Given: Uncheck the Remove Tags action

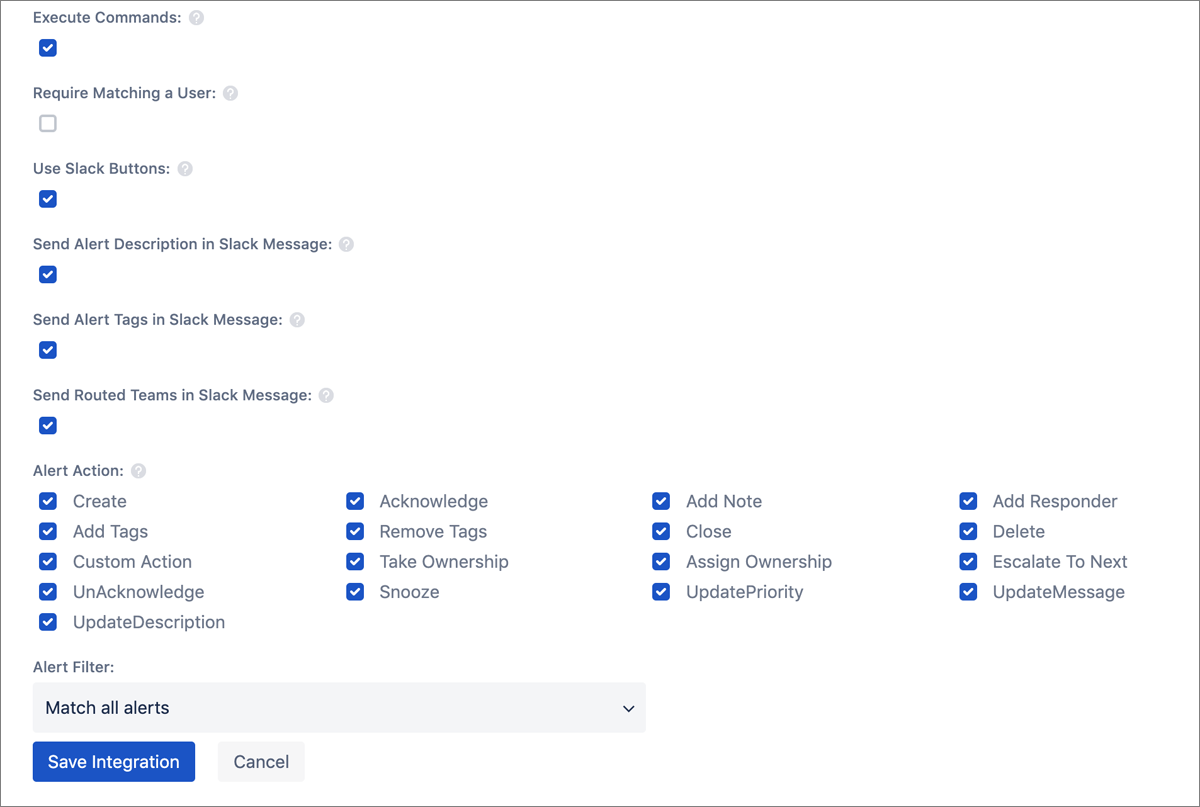Looking at the screenshot, I should (x=355, y=531).
